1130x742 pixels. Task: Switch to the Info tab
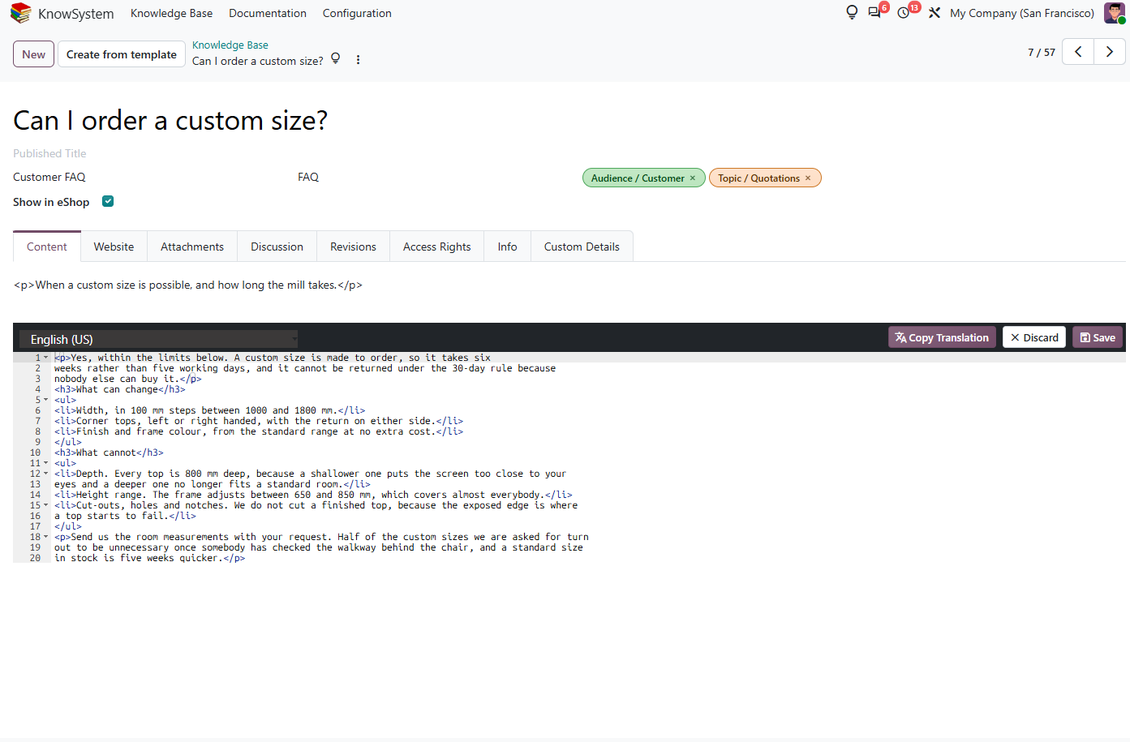pyautogui.click(x=507, y=246)
